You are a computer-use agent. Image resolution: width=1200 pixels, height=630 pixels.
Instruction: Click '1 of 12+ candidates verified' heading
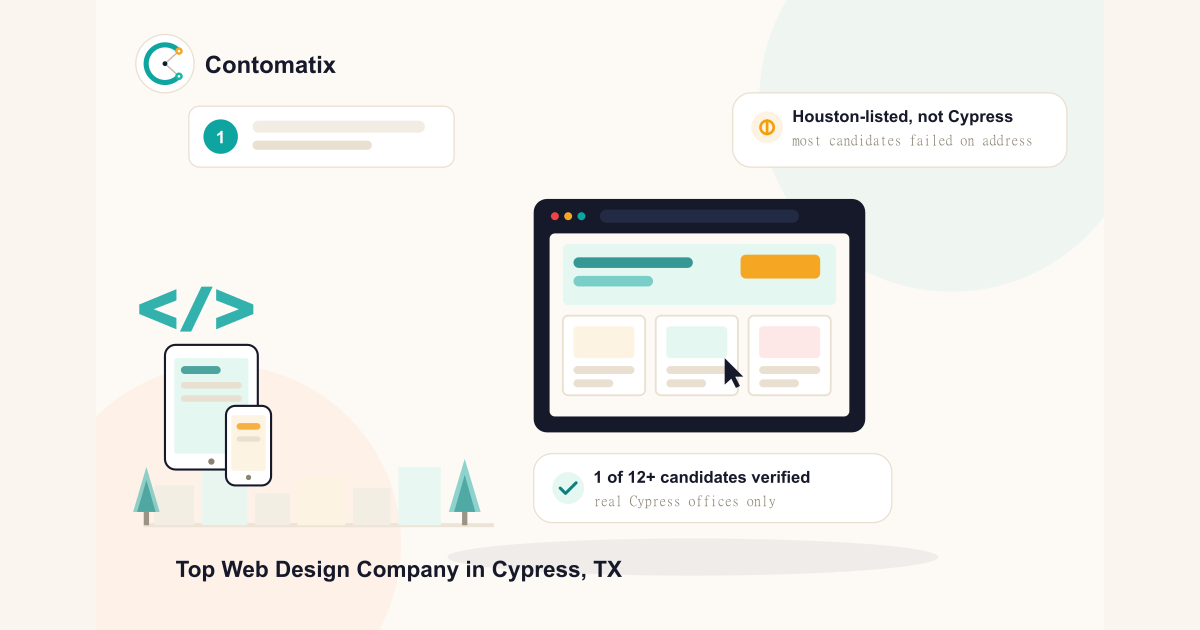point(702,478)
